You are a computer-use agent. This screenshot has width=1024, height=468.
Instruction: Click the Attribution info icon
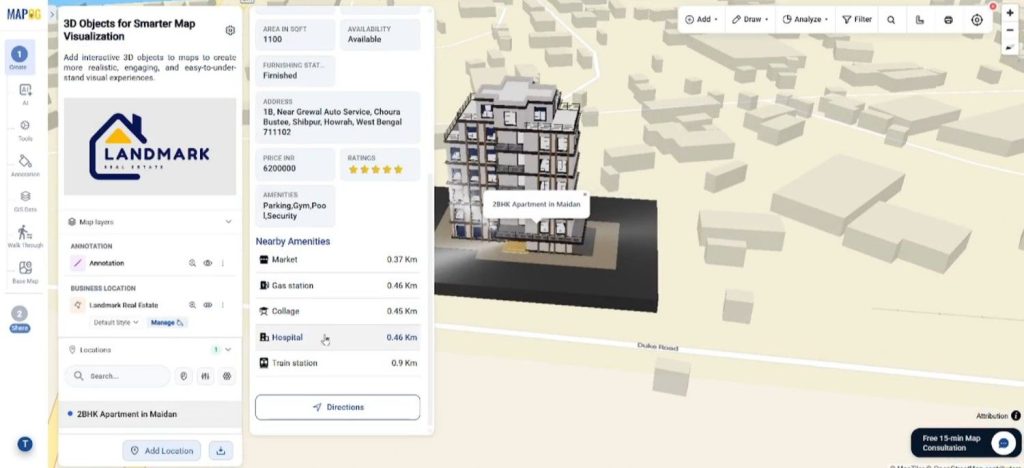coord(1016,416)
